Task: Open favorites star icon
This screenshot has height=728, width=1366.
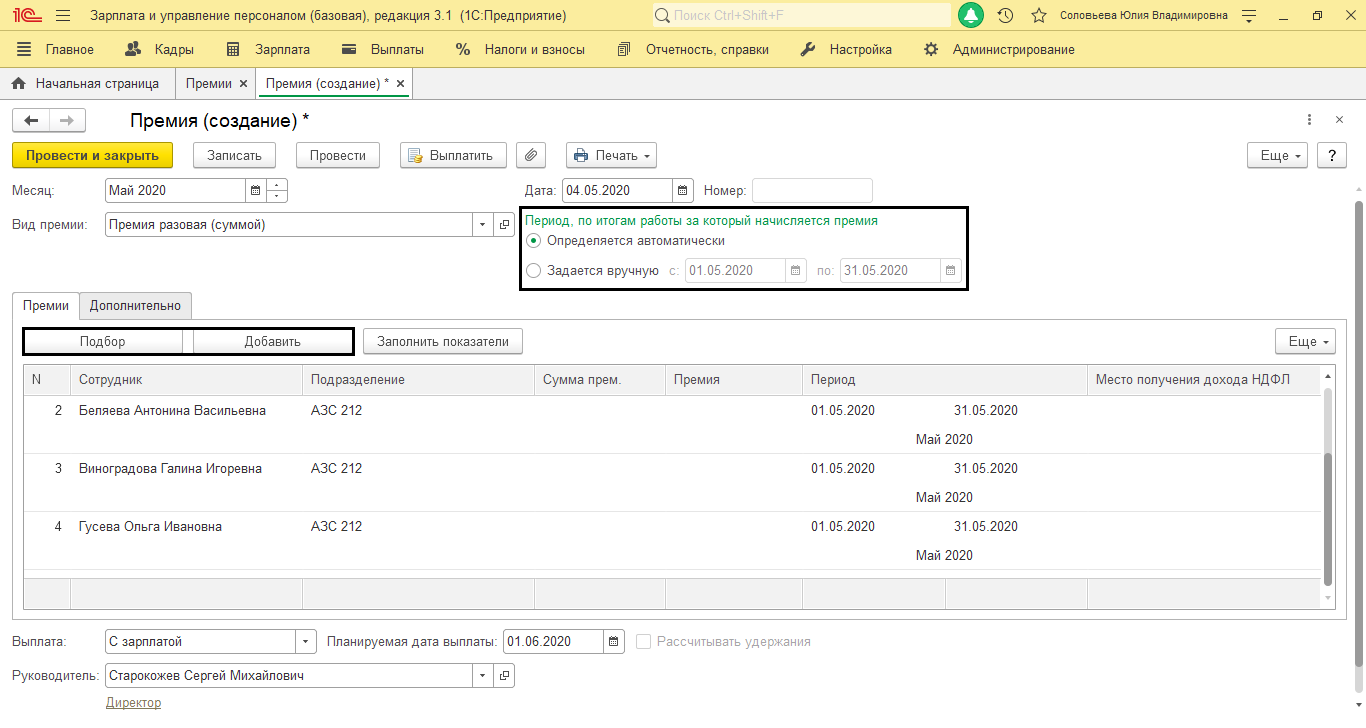Action: point(1039,16)
